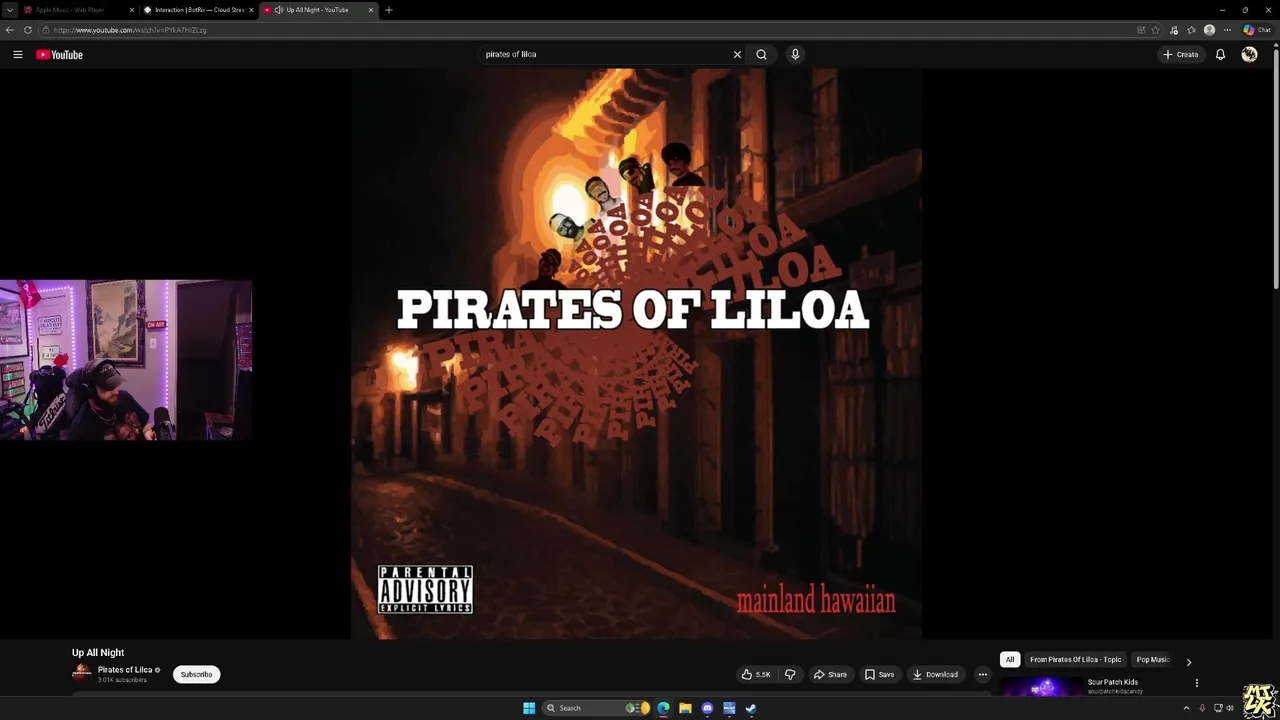Viewport: 1280px width, 720px height.
Task: Click the taskbar Search box
Action: click(595, 708)
